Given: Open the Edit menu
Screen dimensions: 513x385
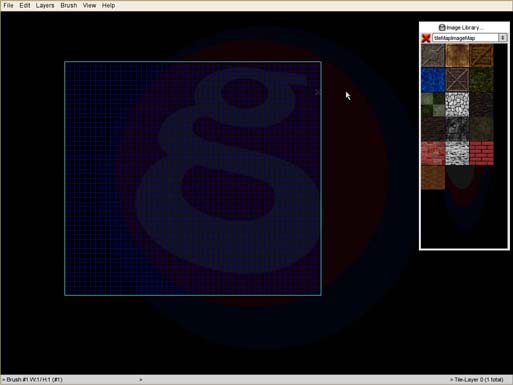Looking at the screenshot, I should pos(25,5).
